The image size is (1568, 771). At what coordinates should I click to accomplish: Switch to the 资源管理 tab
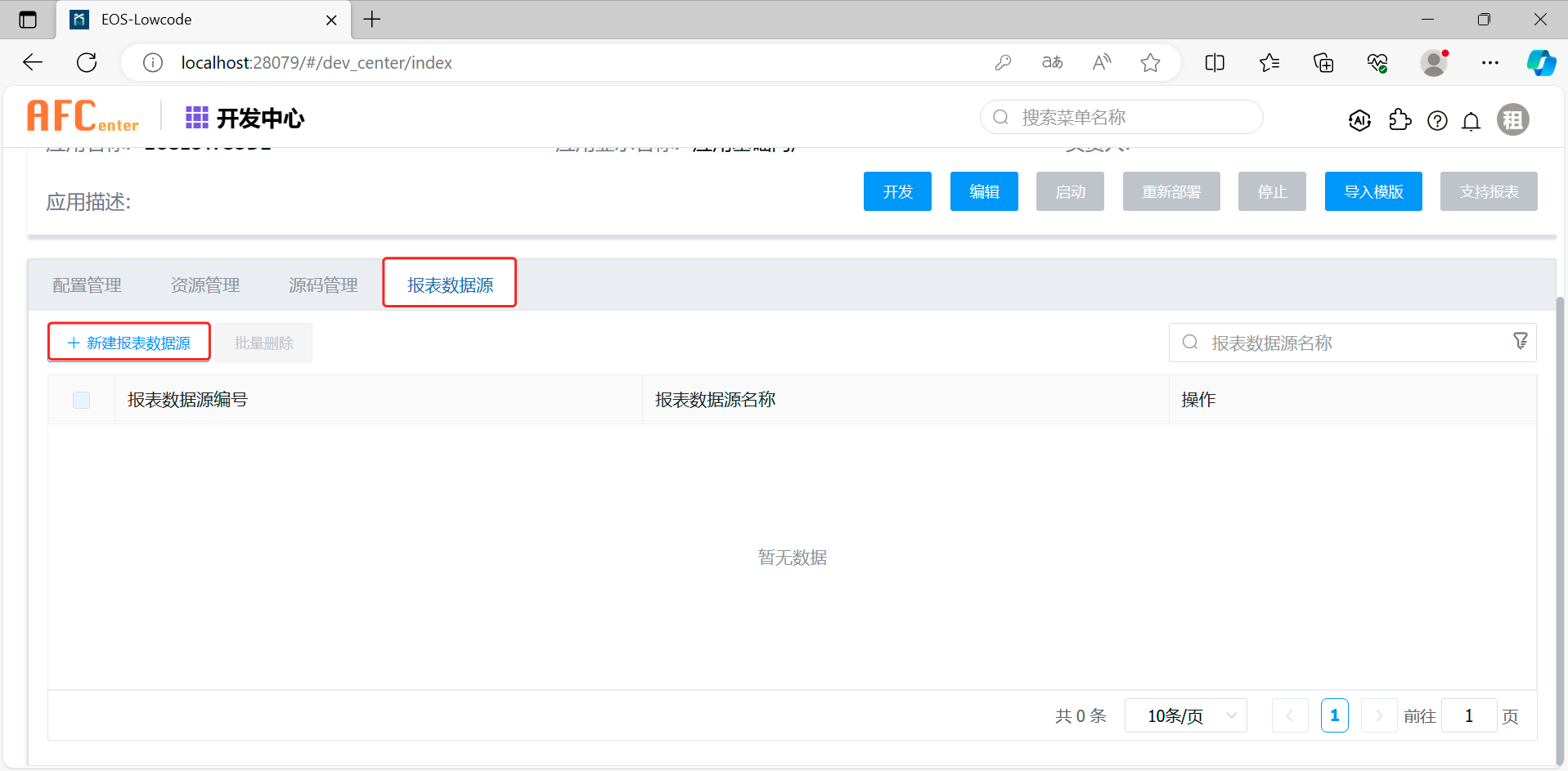[204, 285]
